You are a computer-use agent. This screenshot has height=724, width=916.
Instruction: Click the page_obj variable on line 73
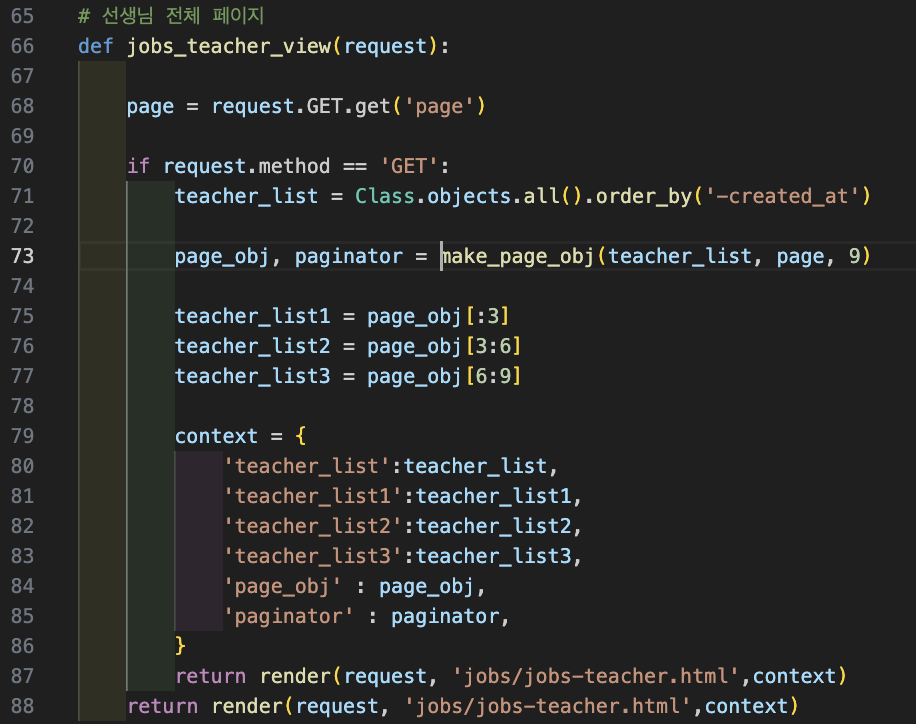(x=222, y=256)
